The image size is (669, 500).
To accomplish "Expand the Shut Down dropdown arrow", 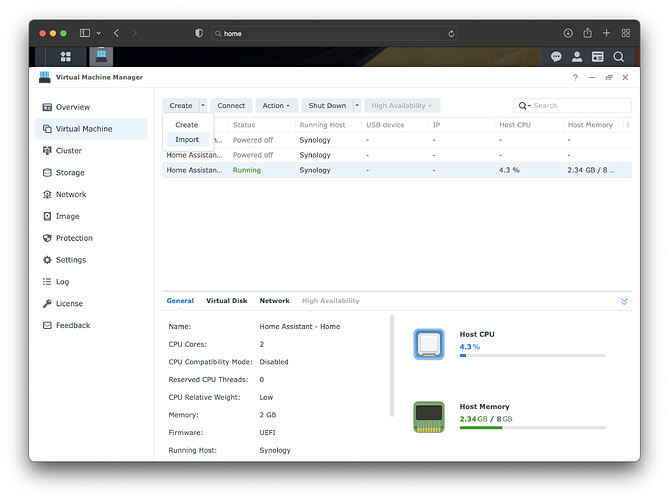I will tap(357, 105).
